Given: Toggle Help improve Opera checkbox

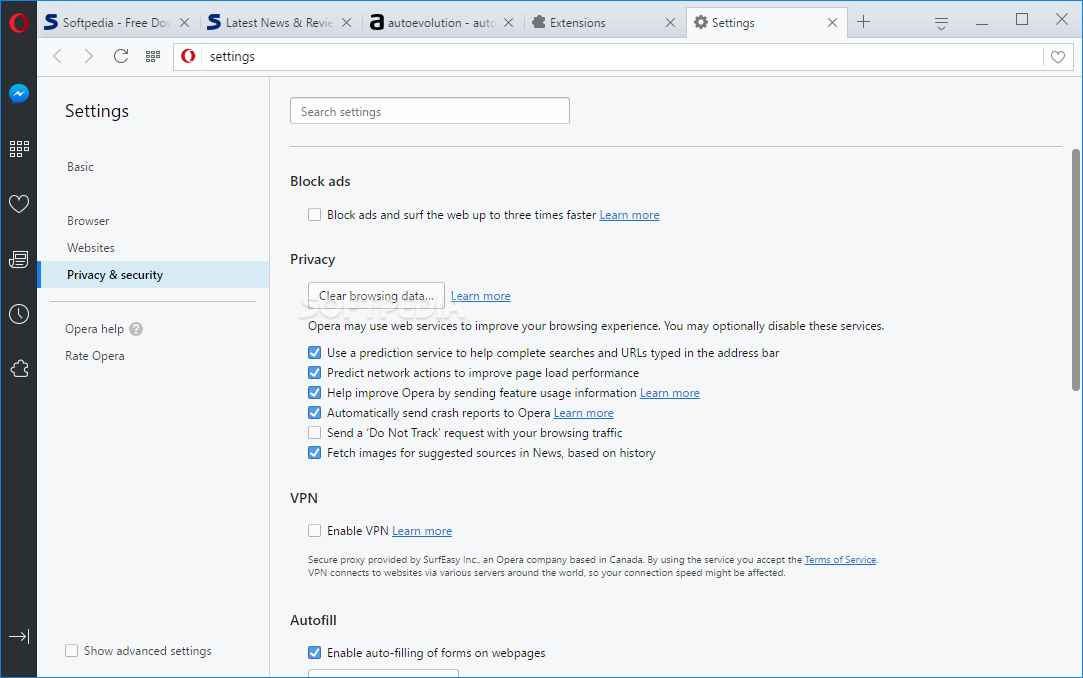Looking at the screenshot, I should 314,393.
